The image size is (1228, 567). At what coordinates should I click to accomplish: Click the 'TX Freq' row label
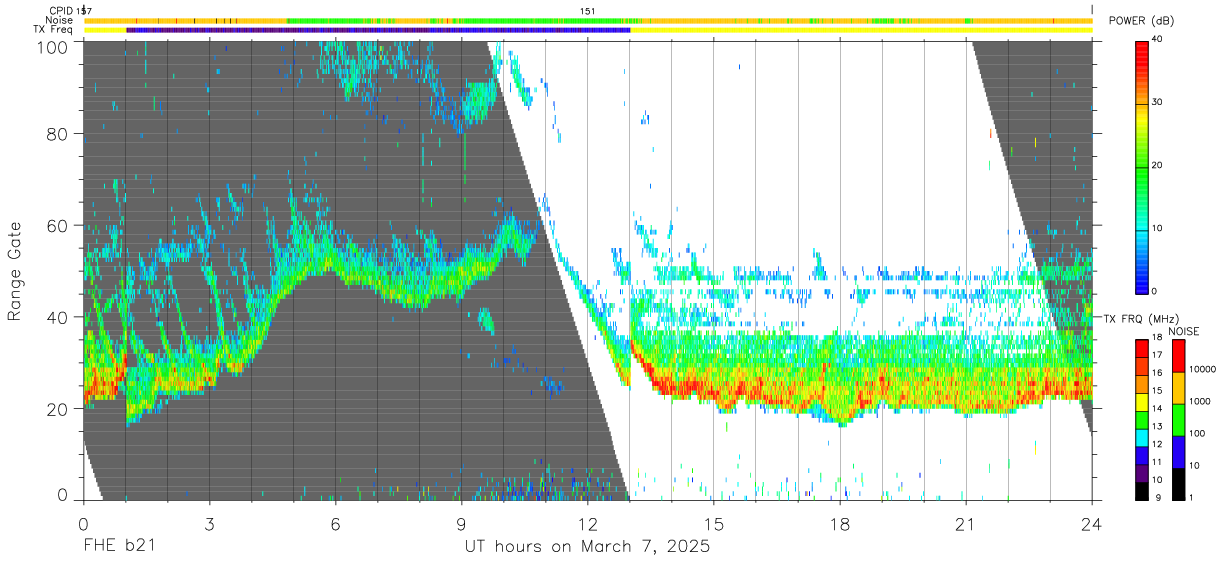pos(54,30)
